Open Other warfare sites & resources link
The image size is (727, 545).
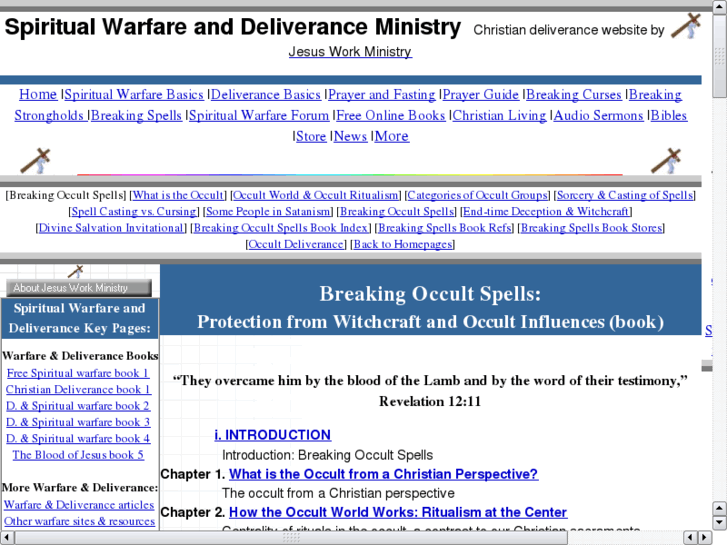pyautogui.click(x=79, y=521)
